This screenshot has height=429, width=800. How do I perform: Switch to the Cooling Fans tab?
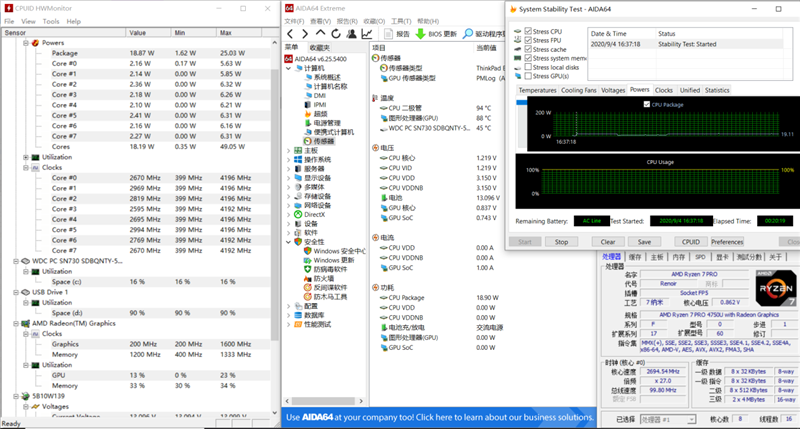tap(579, 90)
